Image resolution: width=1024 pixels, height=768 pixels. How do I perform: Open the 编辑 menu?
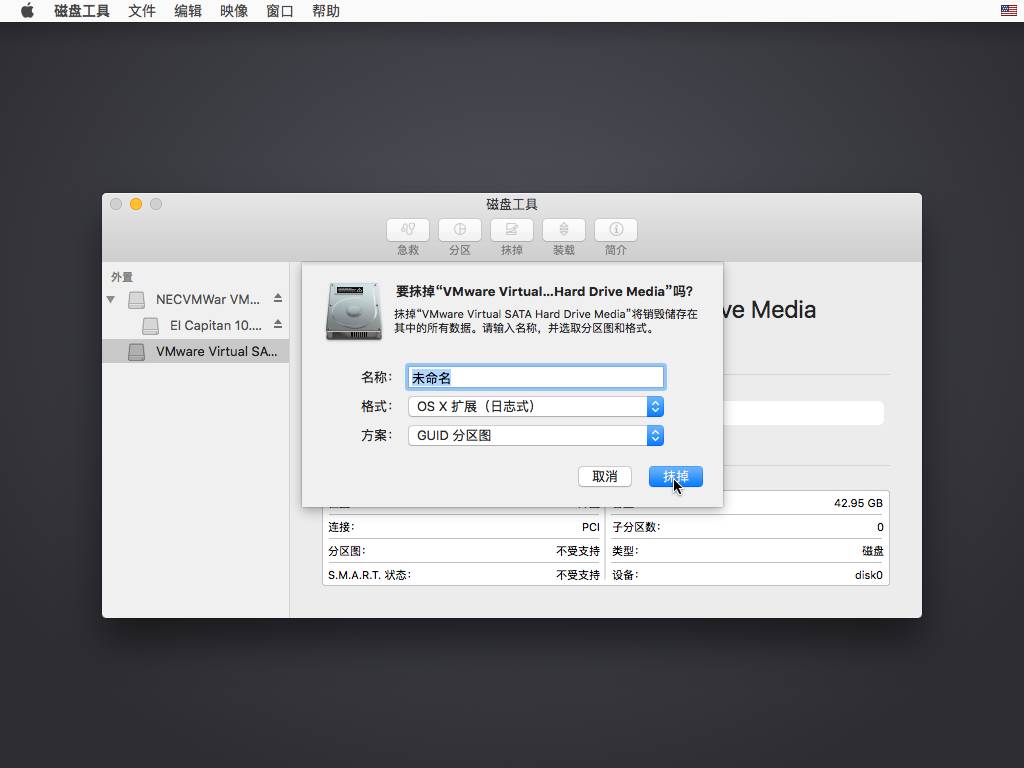click(x=188, y=11)
